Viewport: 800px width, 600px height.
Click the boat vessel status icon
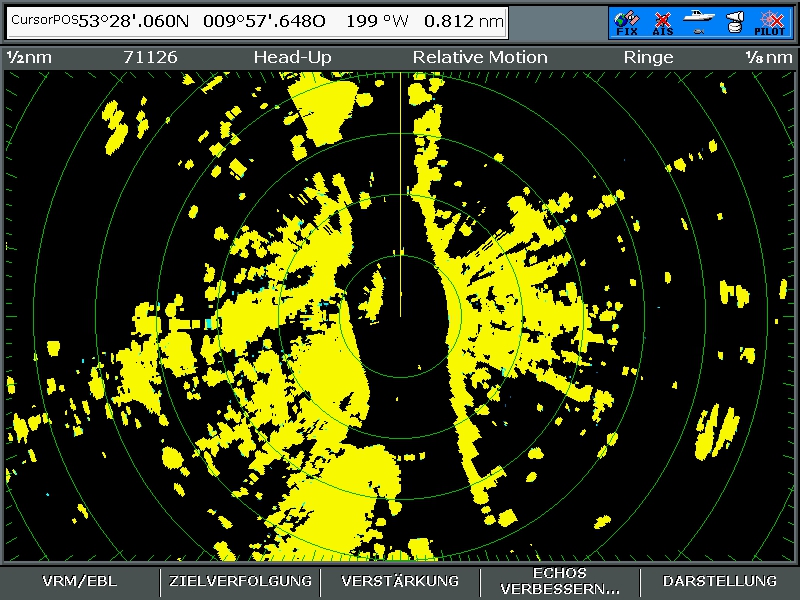(698, 22)
